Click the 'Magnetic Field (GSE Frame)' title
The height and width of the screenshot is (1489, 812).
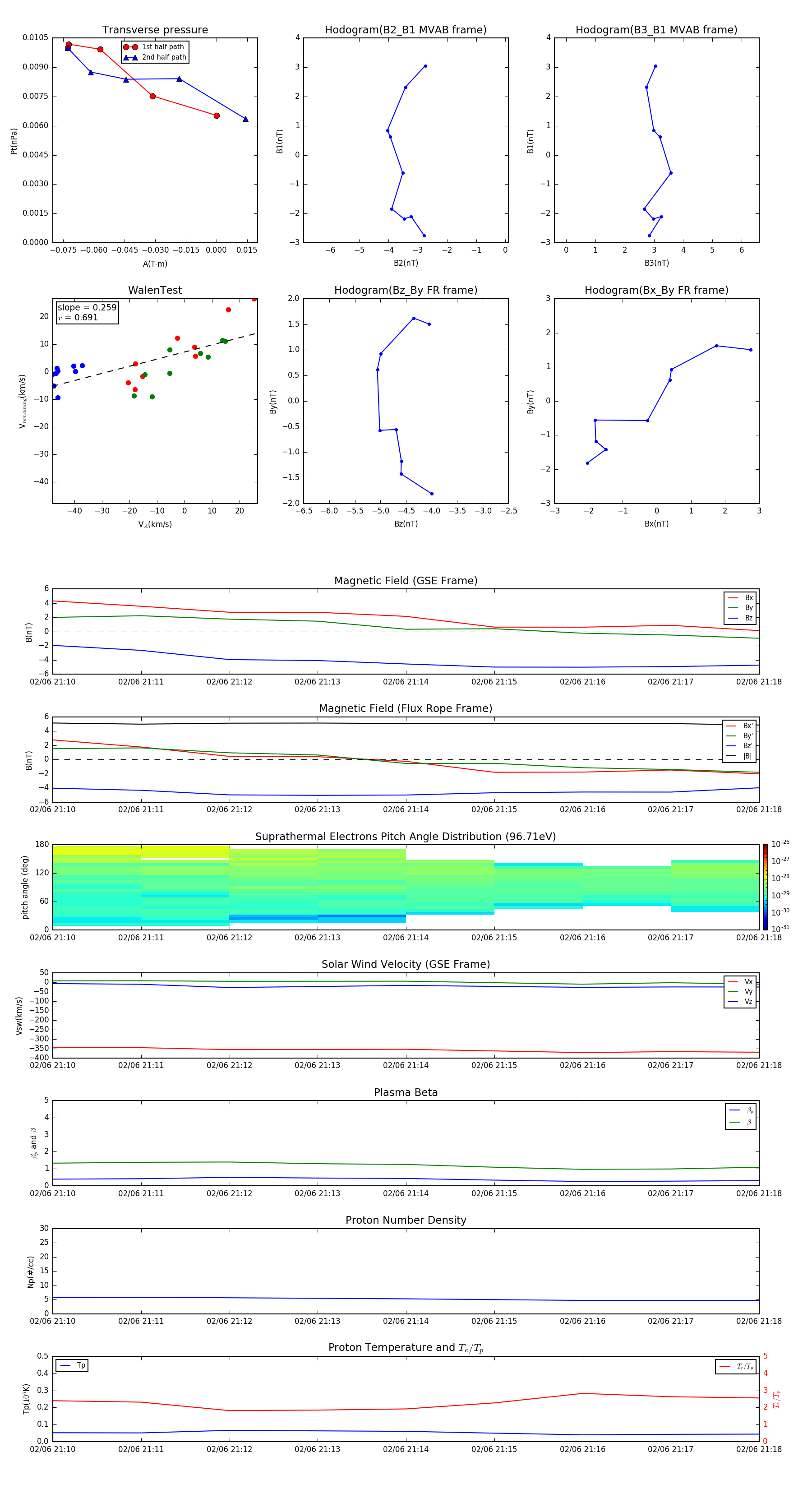point(406,580)
